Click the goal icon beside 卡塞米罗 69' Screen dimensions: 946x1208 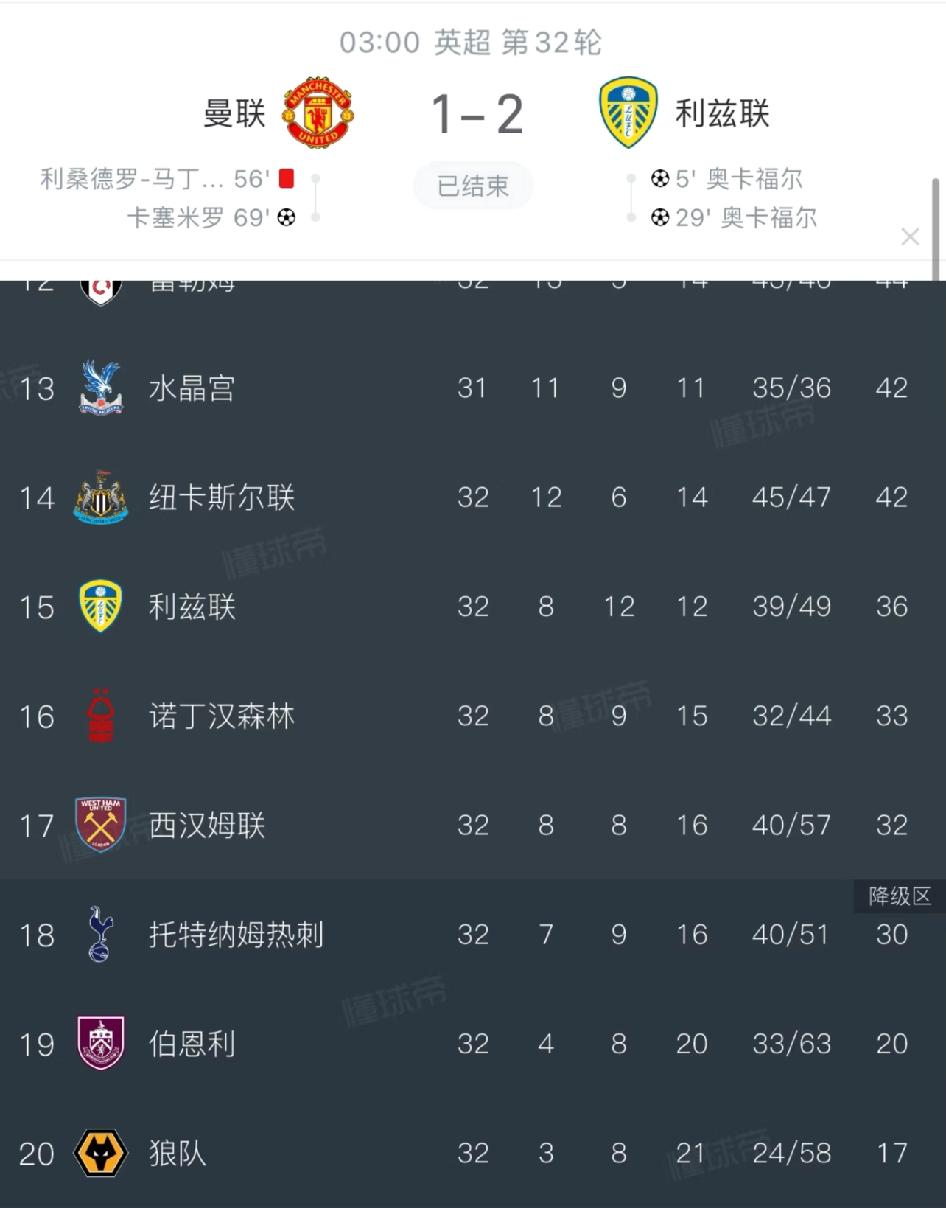[x=286, y=215]
